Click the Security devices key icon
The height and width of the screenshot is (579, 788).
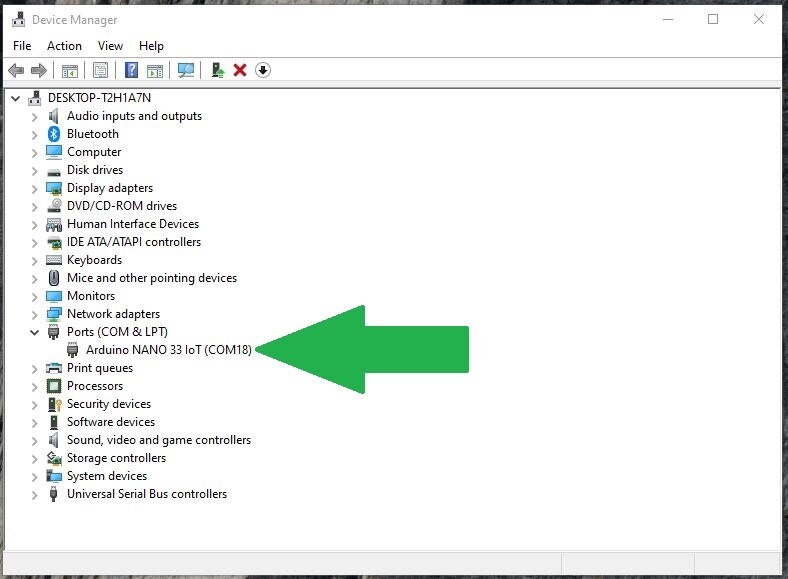(54, 404)
